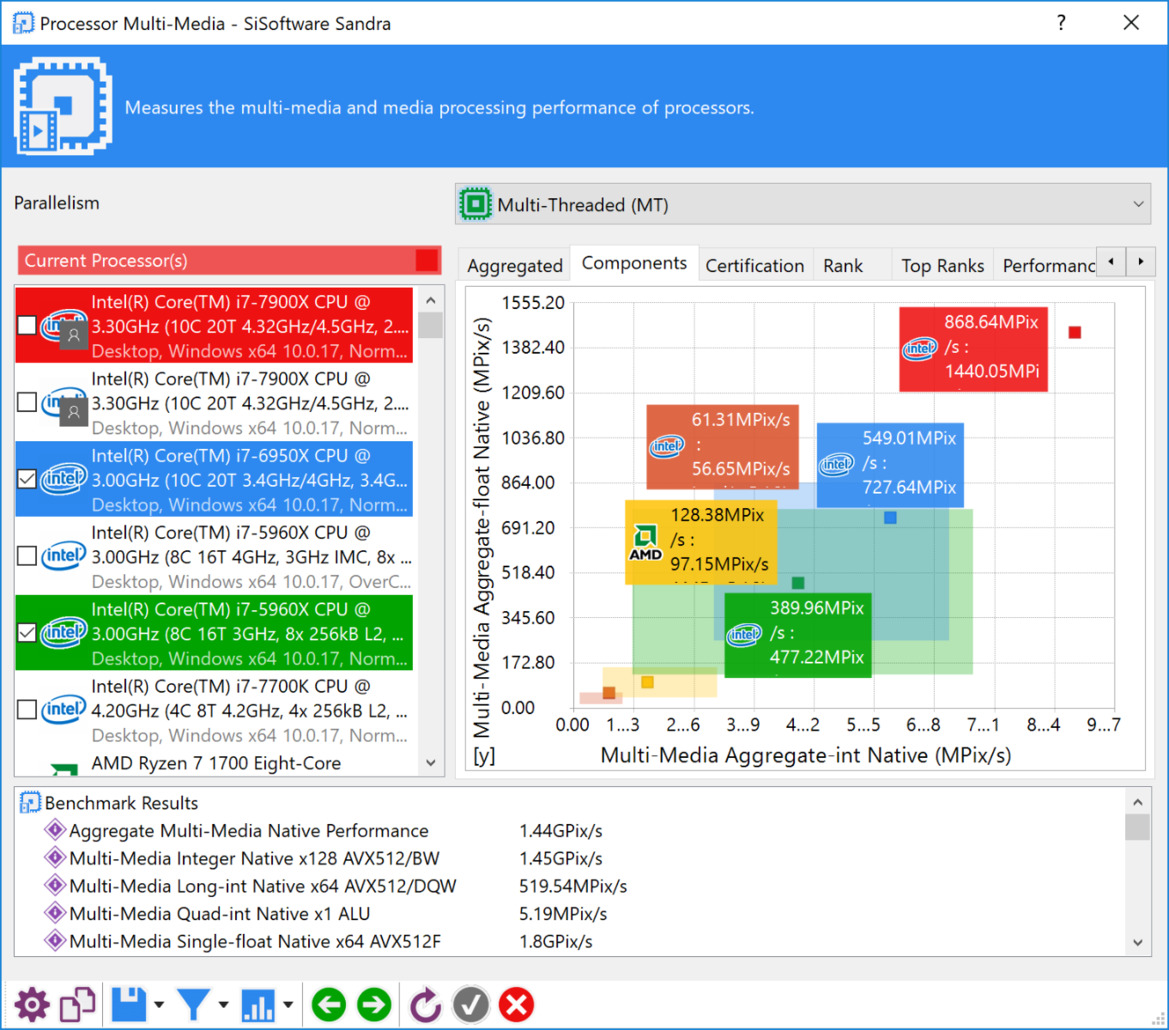The width and height of the screenshot is (1169, 1030).
Task: Check the i7-7700K processor checkbox
Action: 27,710
